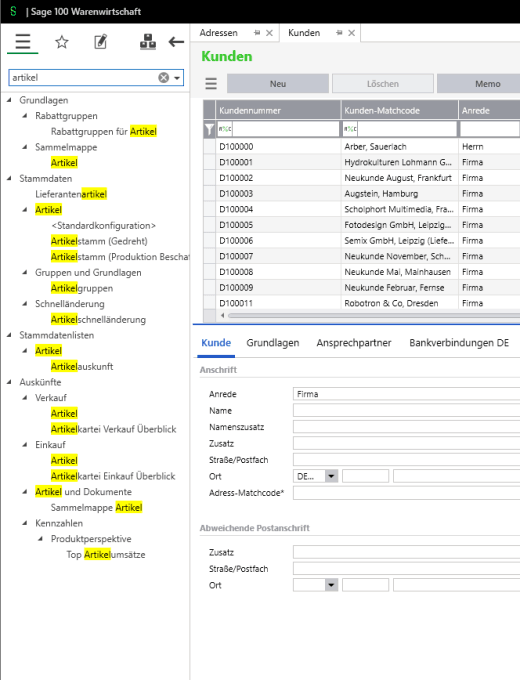Collapse the Grundlagen tree node

(9, 100)
